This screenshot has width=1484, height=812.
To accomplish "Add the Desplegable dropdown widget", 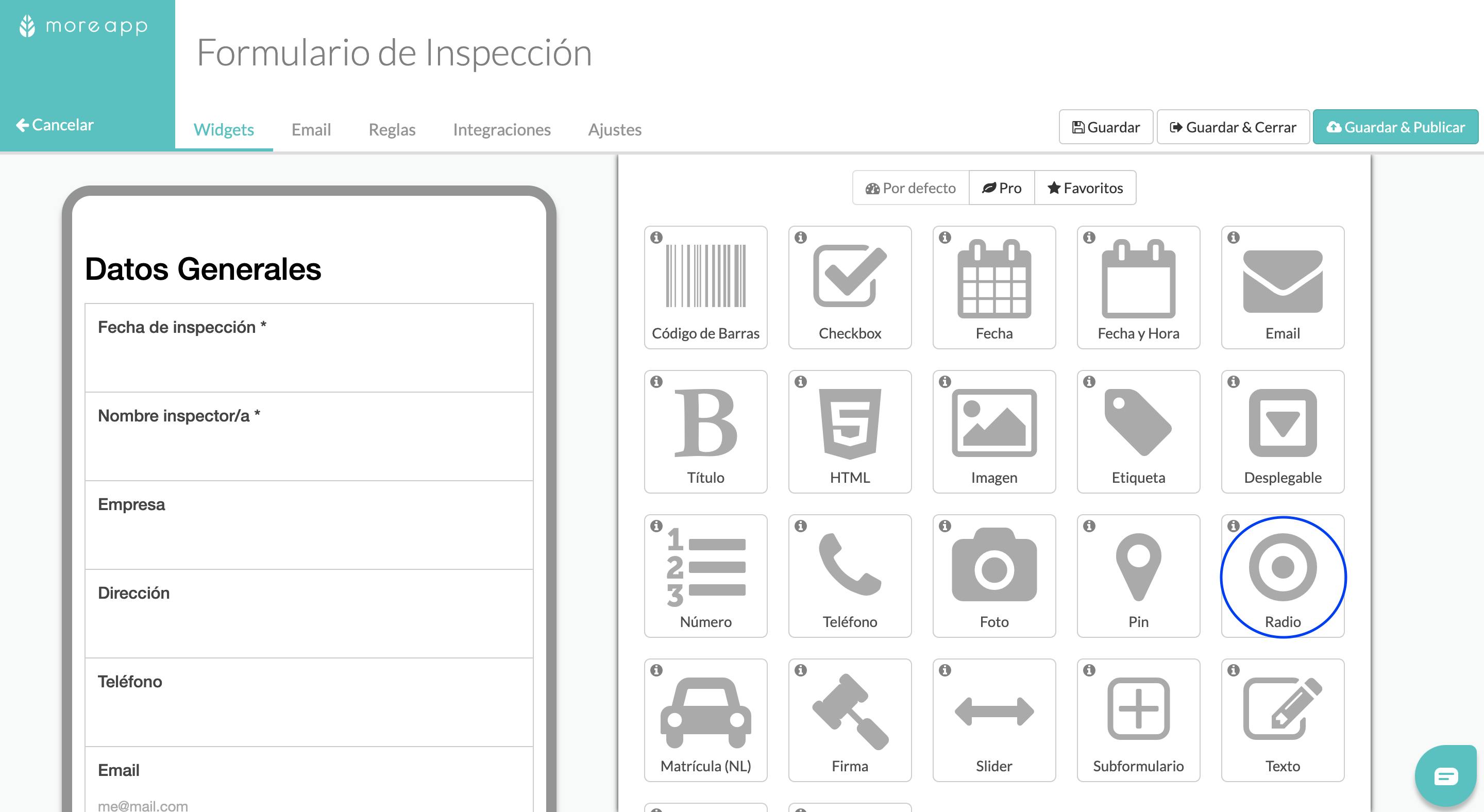I will [x=1283, y=432].
